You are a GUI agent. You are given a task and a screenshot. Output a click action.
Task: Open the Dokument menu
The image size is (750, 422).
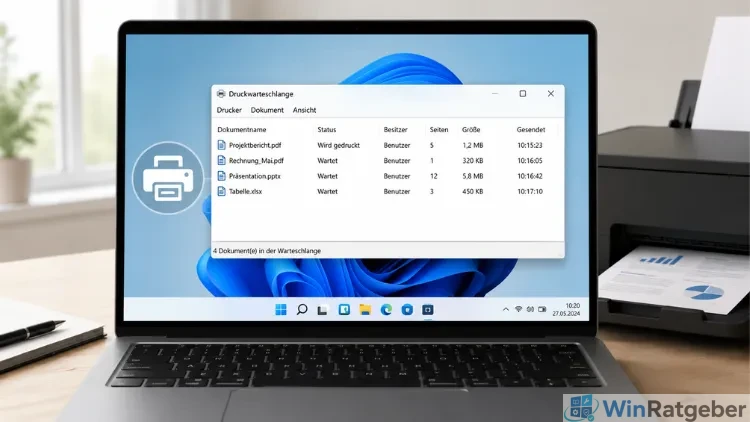[267, 110]
